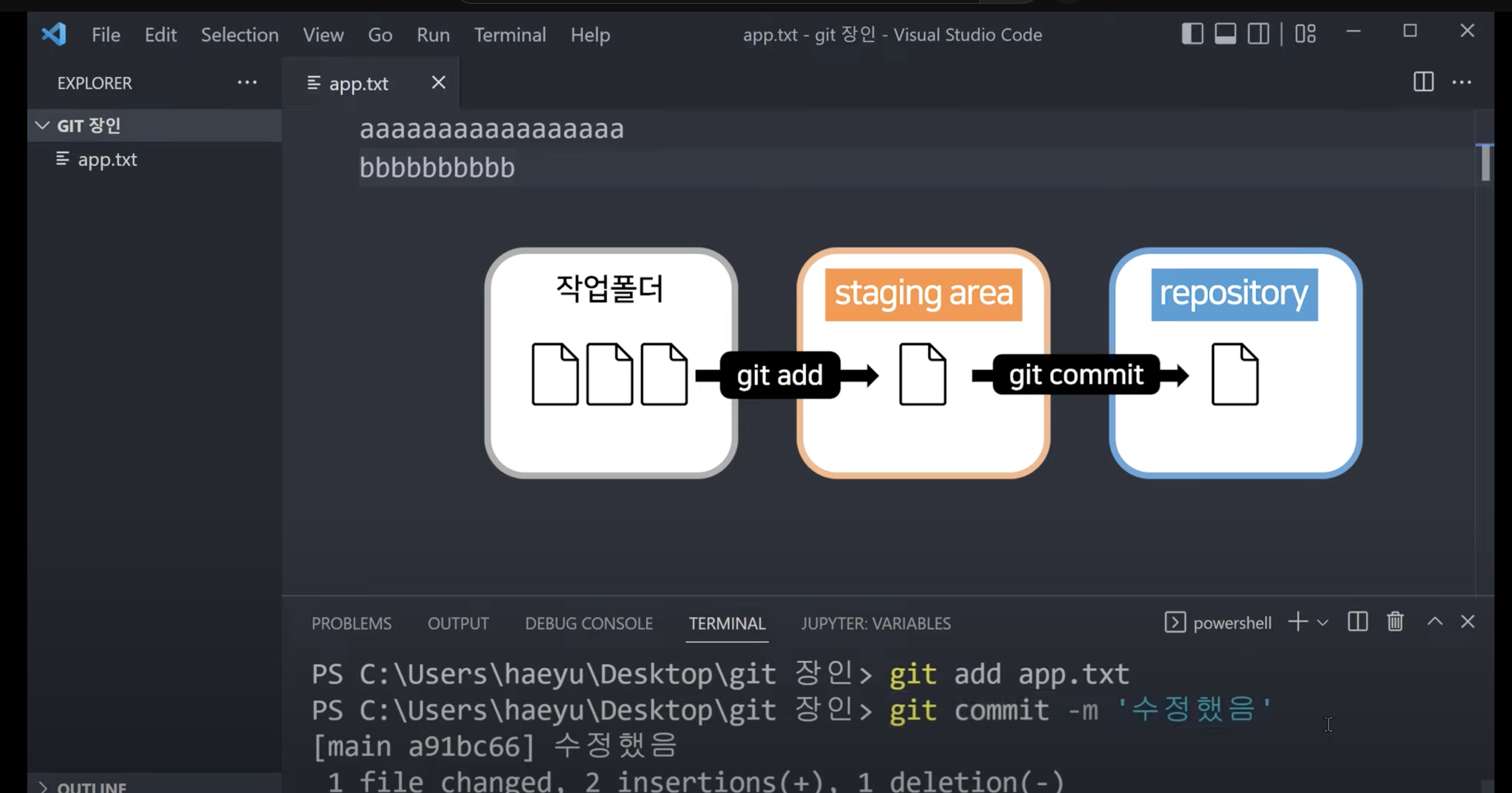The height and width of the screenshot is (793, 1512).
Task: Open the terminal launch profile dropdown
Action: click(1322, 622)
